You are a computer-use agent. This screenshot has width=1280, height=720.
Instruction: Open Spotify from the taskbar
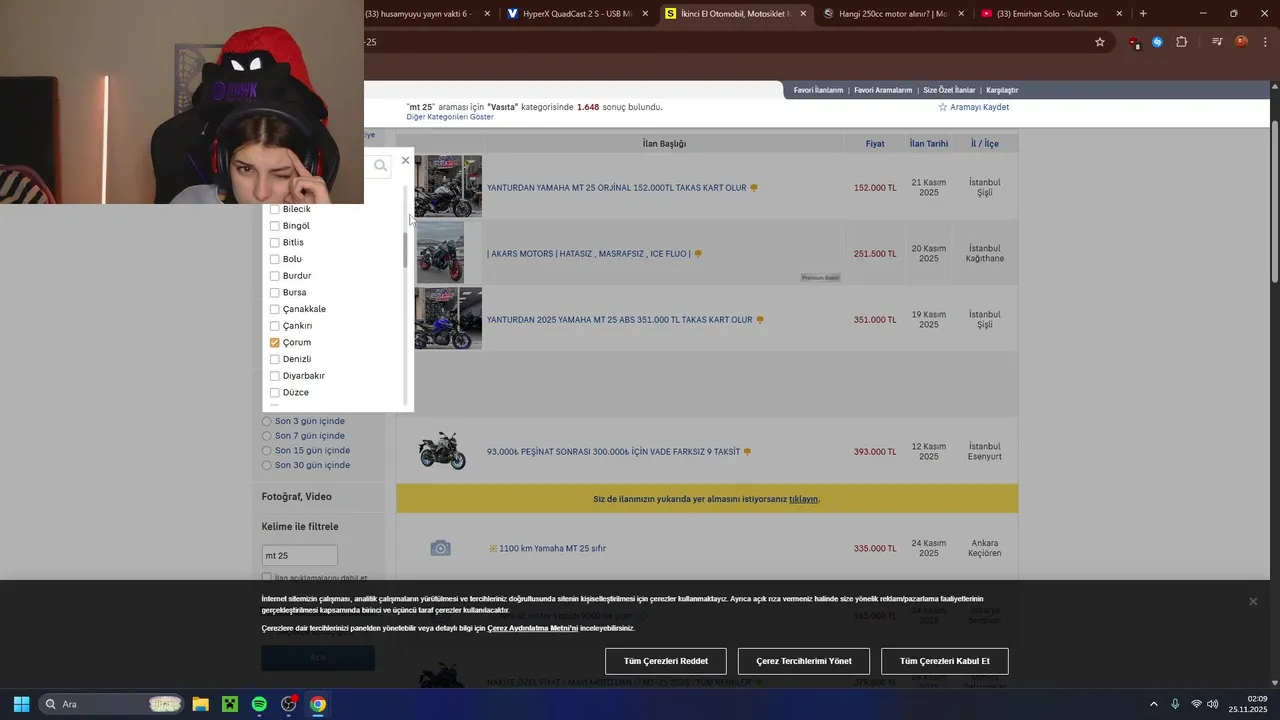coord(259,704)
